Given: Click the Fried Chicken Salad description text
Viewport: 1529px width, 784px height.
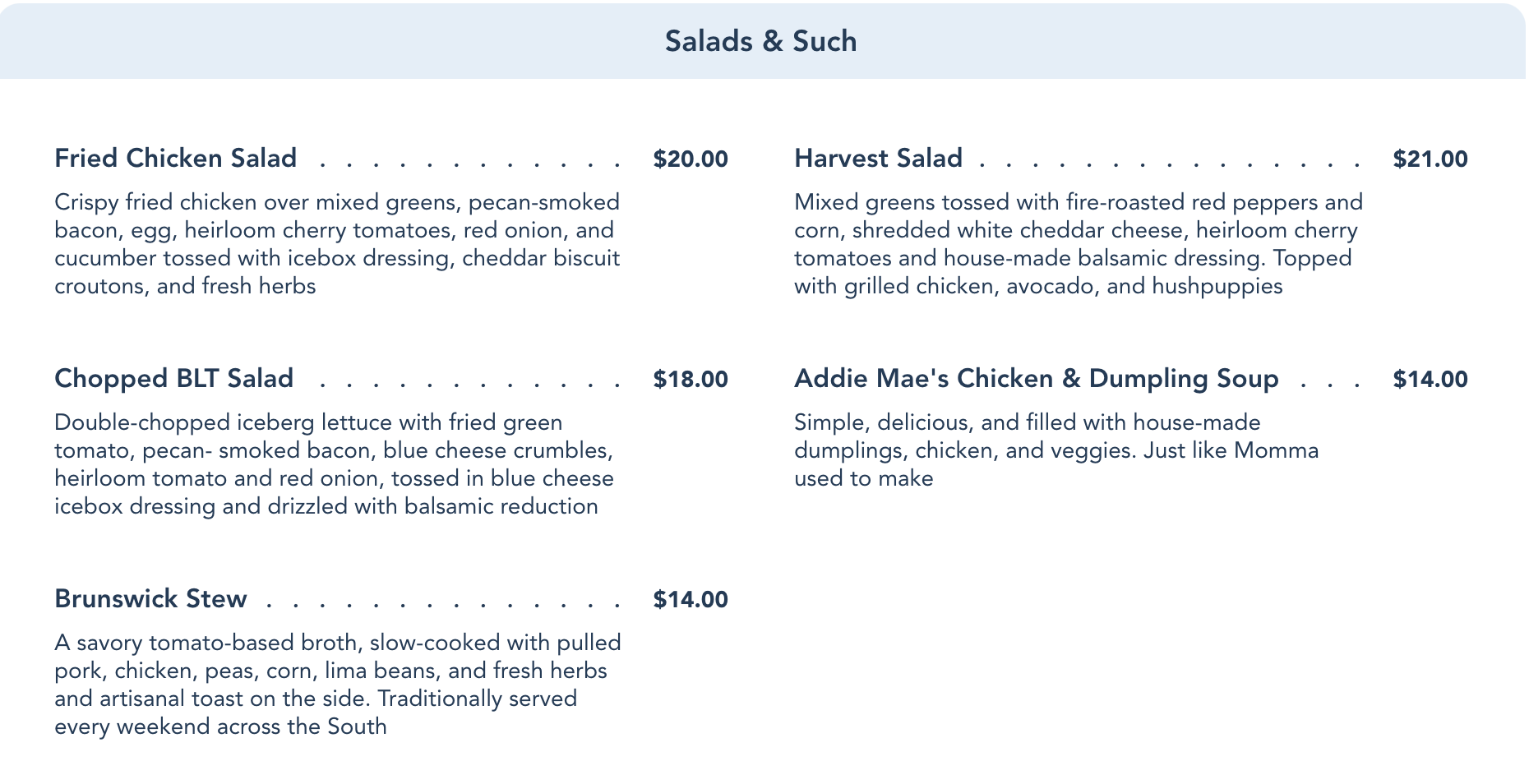Looking at the screenshot, I should pos(337,244).
